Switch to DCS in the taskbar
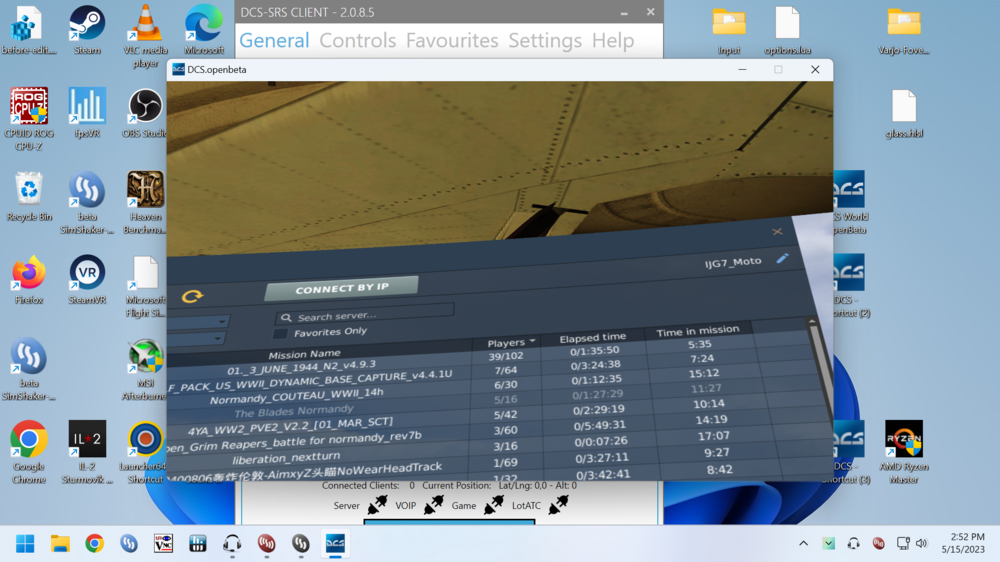Viewport: 1000px width, 562px height. tap(335, 544)
